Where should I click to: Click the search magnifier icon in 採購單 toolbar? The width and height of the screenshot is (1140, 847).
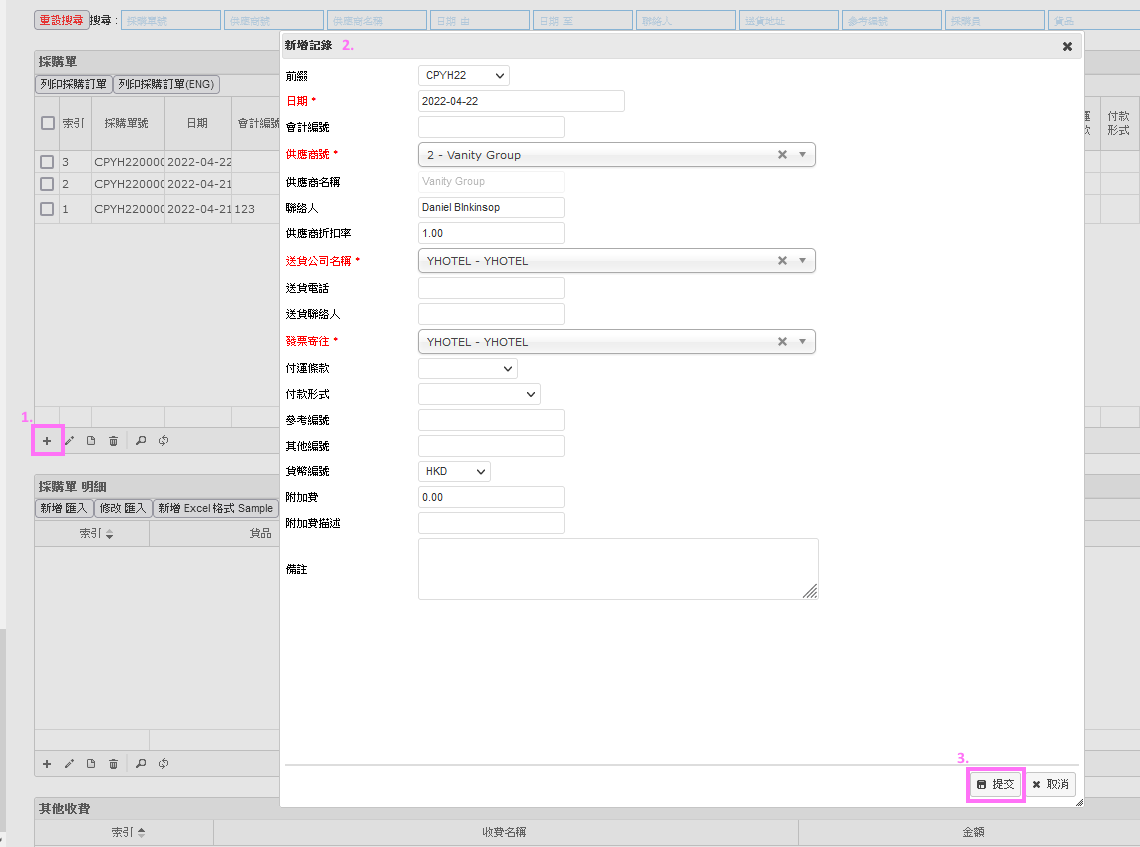pos(141,440)
